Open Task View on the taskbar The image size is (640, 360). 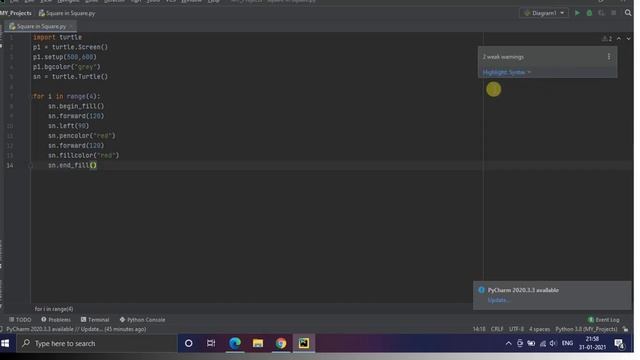(x=211, y=343)
